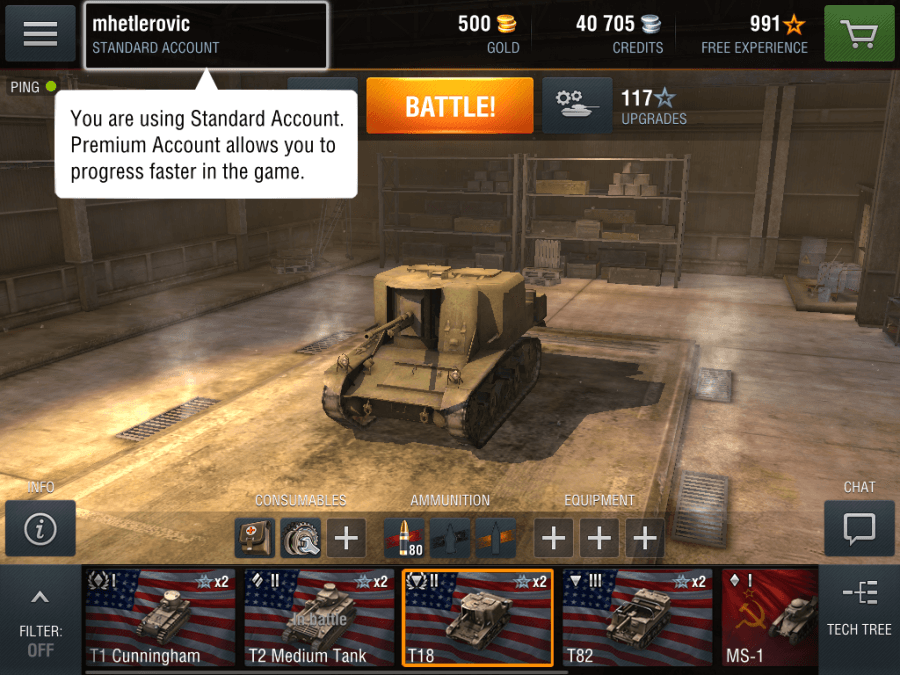Start a match with BATTLE! button

point(449,106)
